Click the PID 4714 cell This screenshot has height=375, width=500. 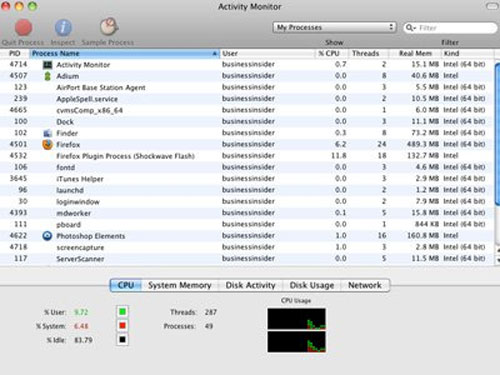pos(18,64)
